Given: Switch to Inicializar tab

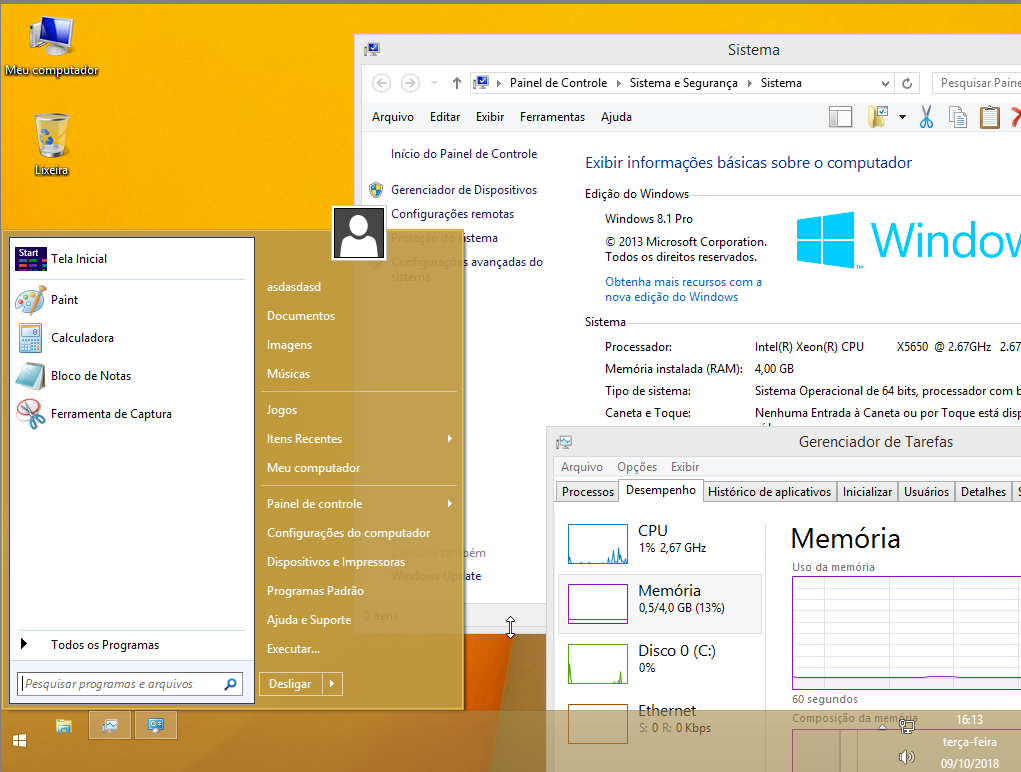Looking at the screenshot, I should (867, 491).
